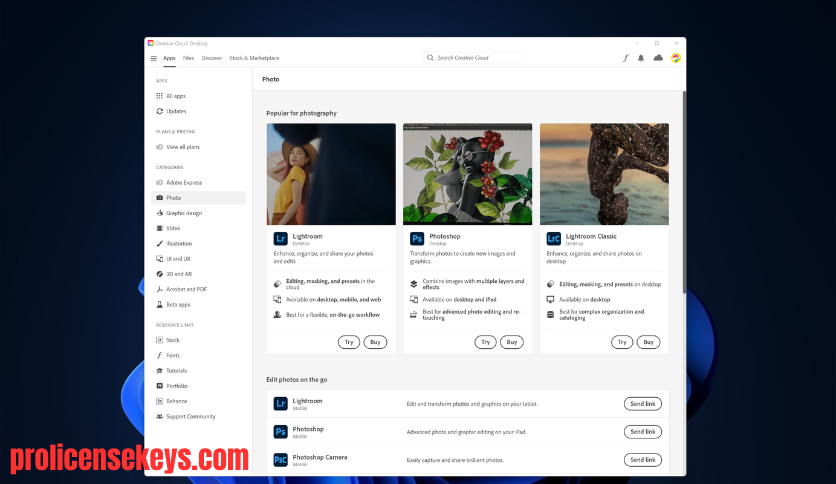Try Lightroom desktop
The width and height of the screenshot is (836, 484).
[x=349, y=342]
